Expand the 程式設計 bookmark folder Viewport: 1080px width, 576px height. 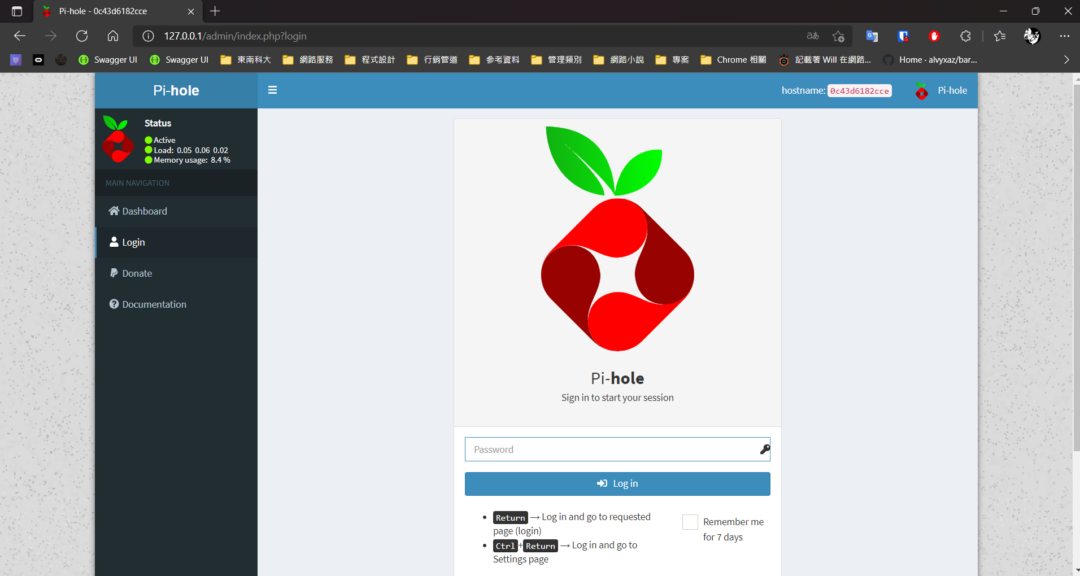pos(370,60)
